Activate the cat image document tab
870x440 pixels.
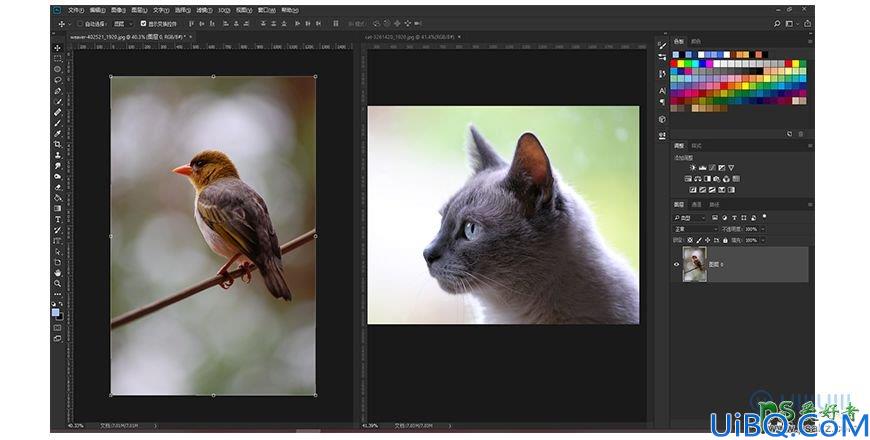tap(409, 37)
